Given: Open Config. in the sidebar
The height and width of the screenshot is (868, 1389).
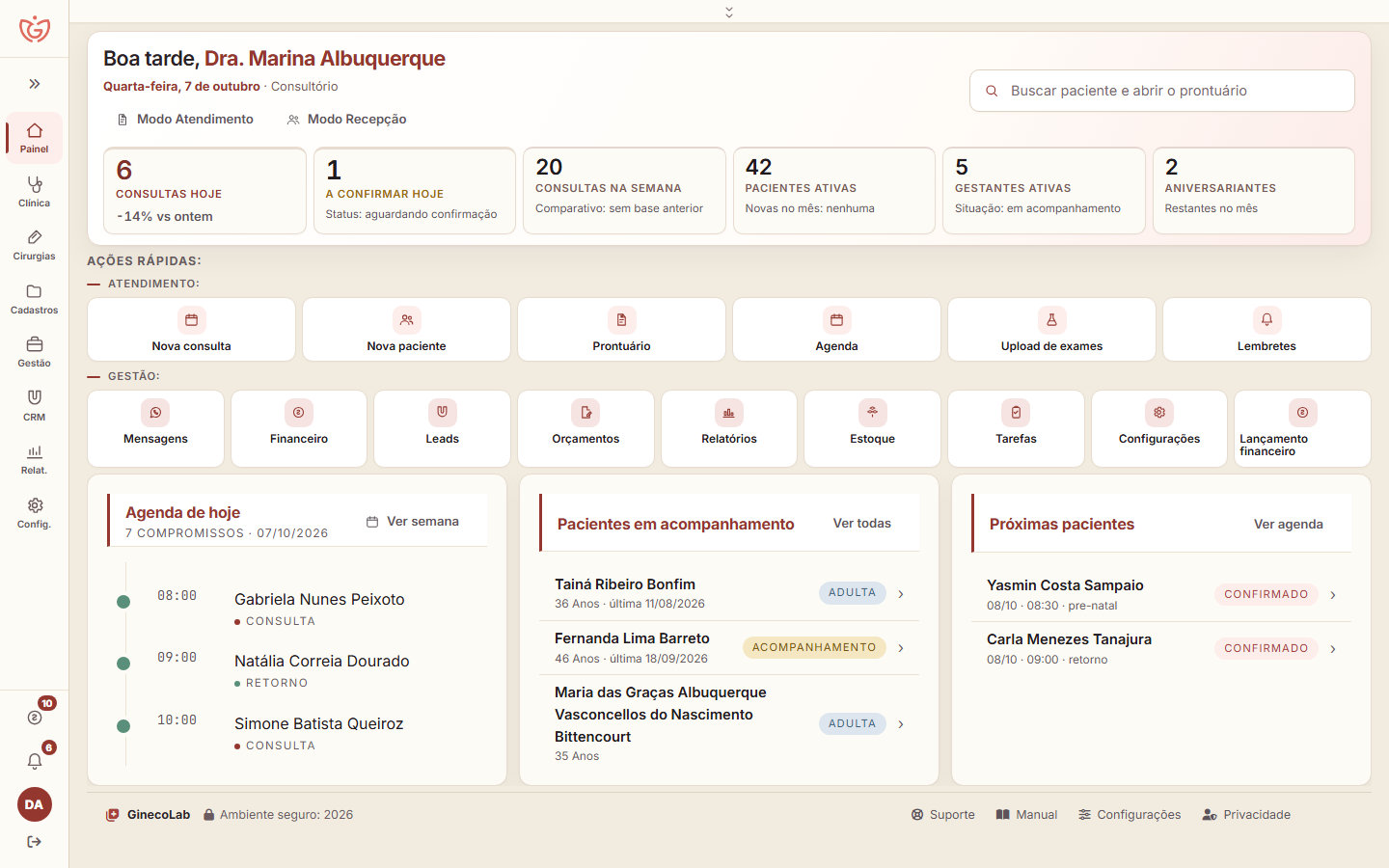Looking at the screenshot, I should [35, 513].
